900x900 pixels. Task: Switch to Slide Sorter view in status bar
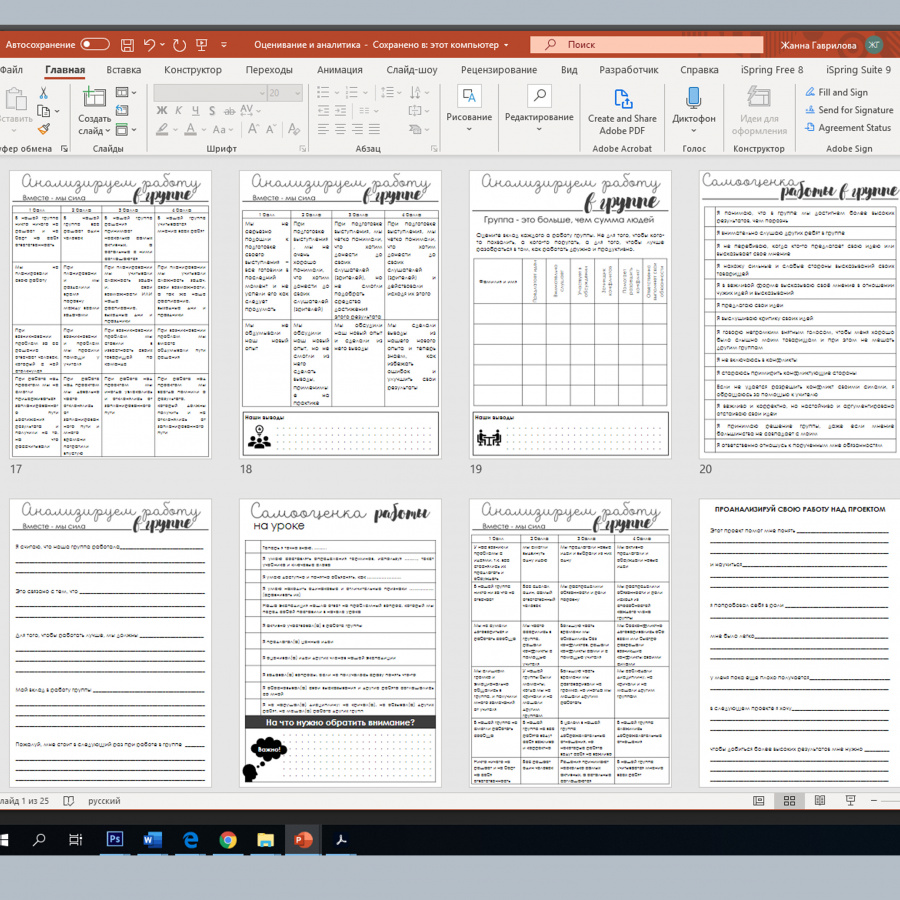click(789, 801)
